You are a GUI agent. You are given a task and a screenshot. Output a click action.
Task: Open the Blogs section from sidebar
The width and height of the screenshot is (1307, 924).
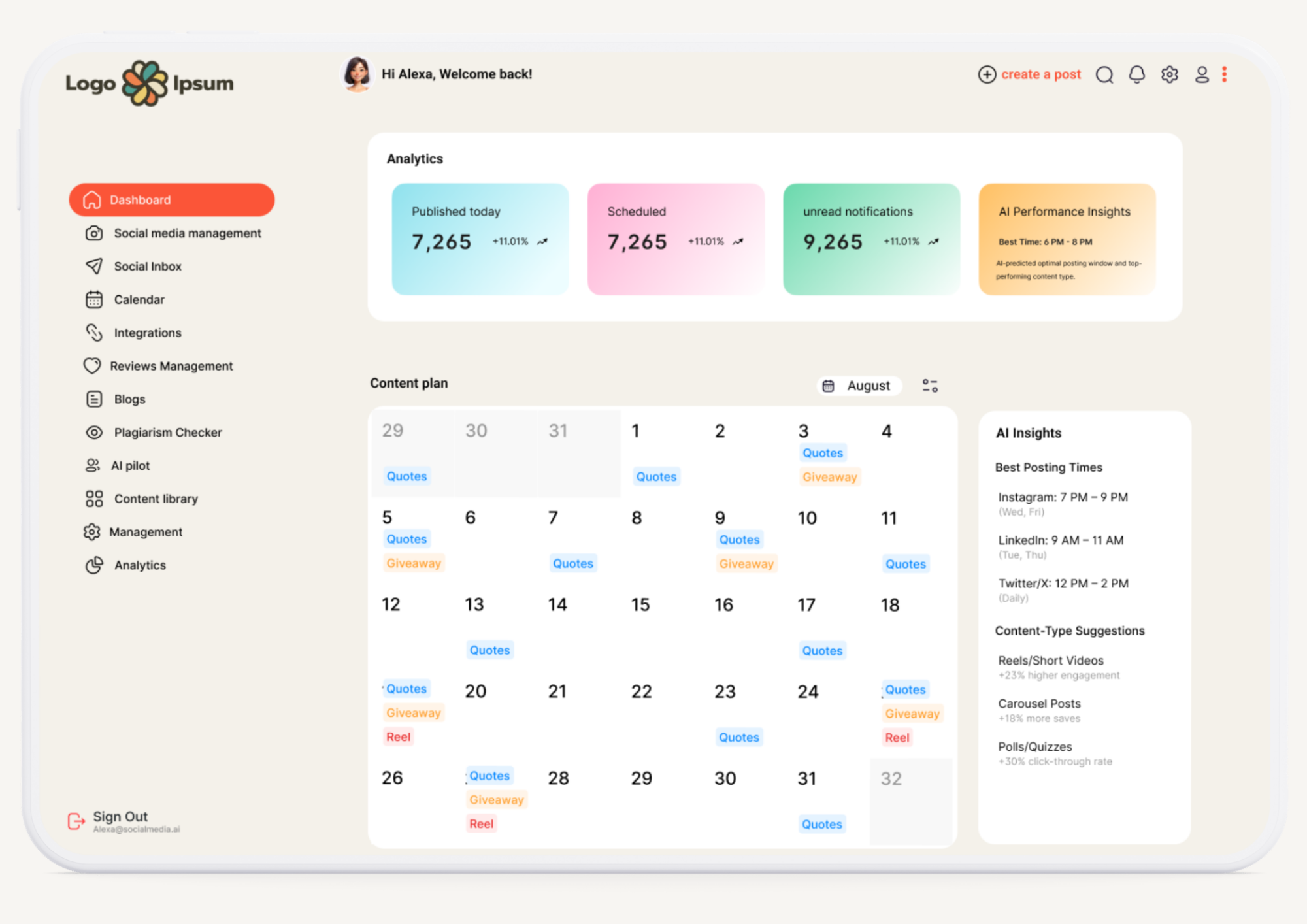click(129, 399)
